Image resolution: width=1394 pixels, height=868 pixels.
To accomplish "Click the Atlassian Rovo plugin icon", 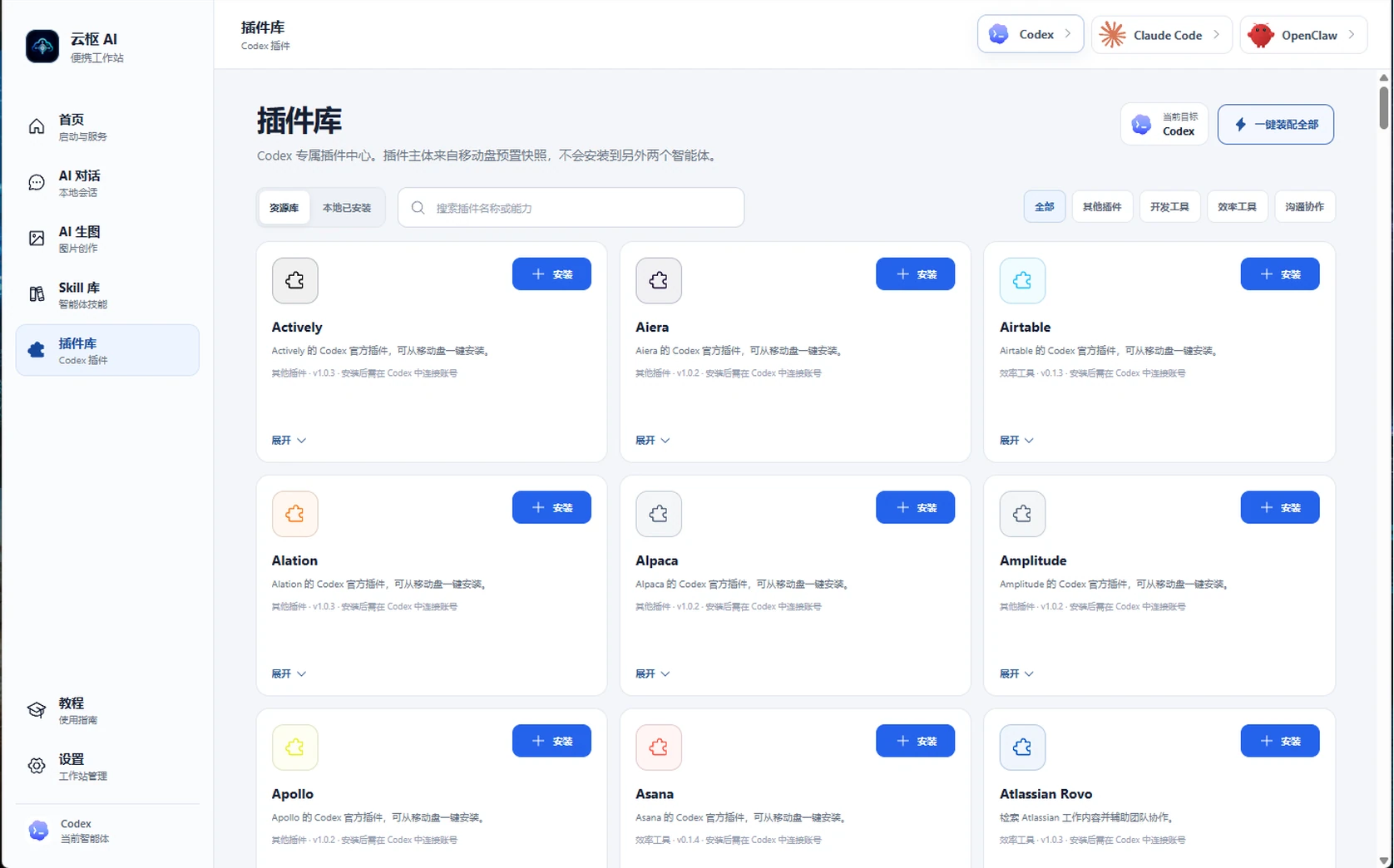I will [x=1022, y=747].
